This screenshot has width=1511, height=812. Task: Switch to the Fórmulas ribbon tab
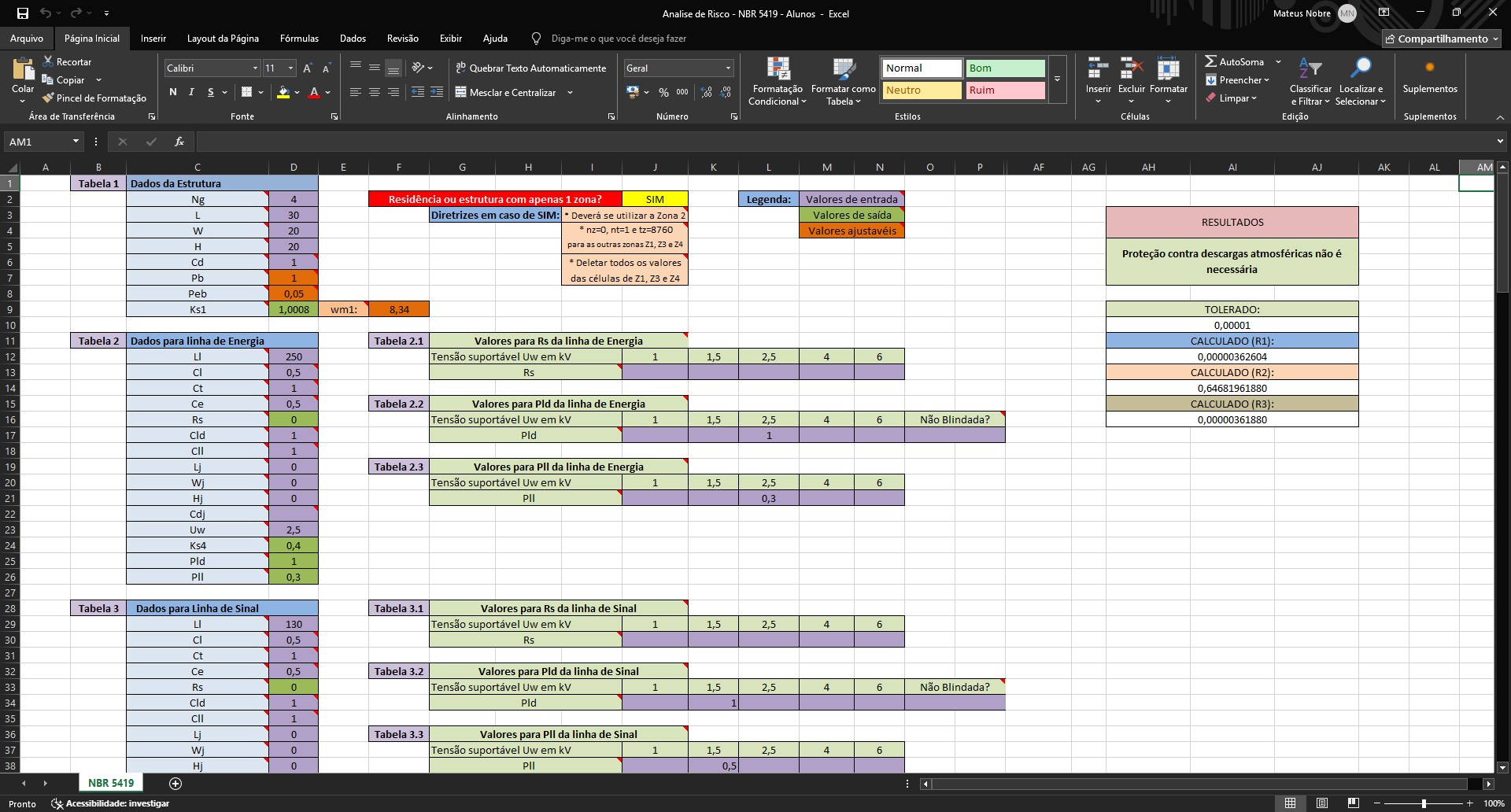click(x=299, y=38)
